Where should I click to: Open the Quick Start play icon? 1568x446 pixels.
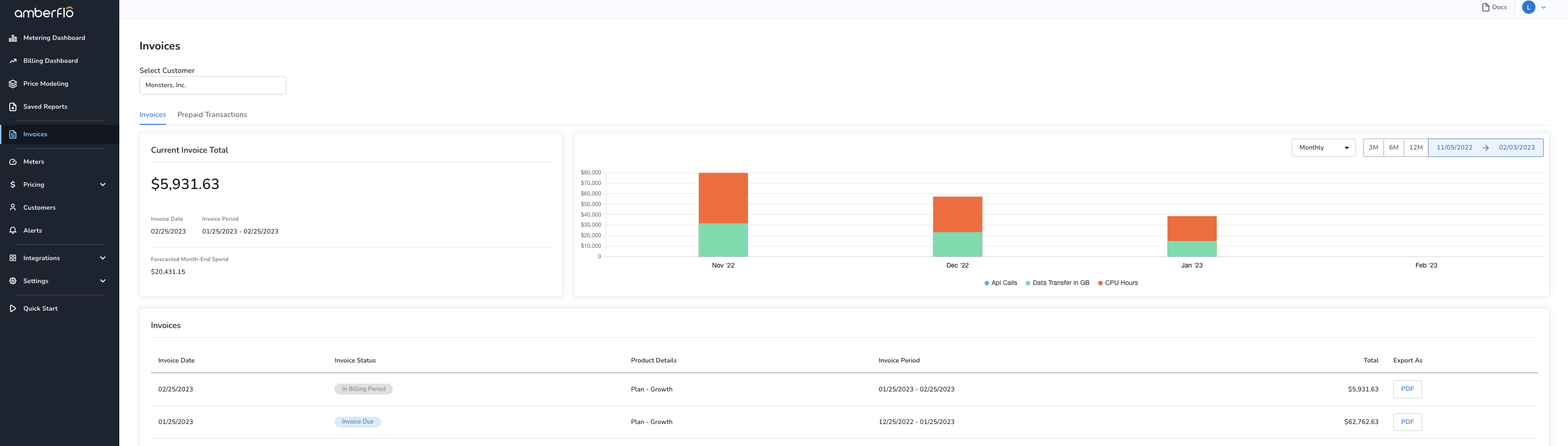coord(13,308)
